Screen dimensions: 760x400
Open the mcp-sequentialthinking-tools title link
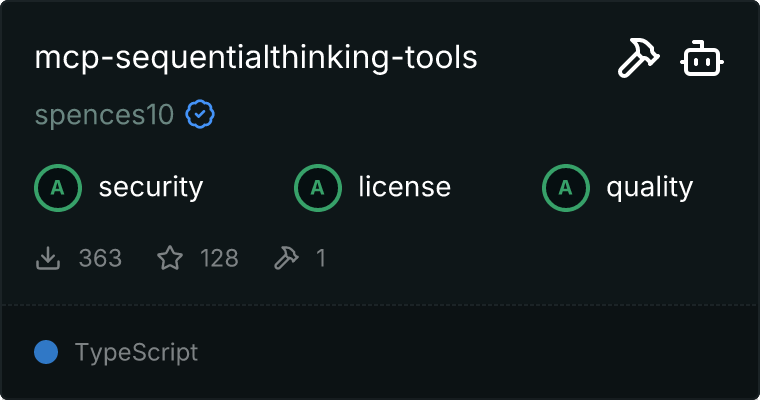tap(256, 58)
